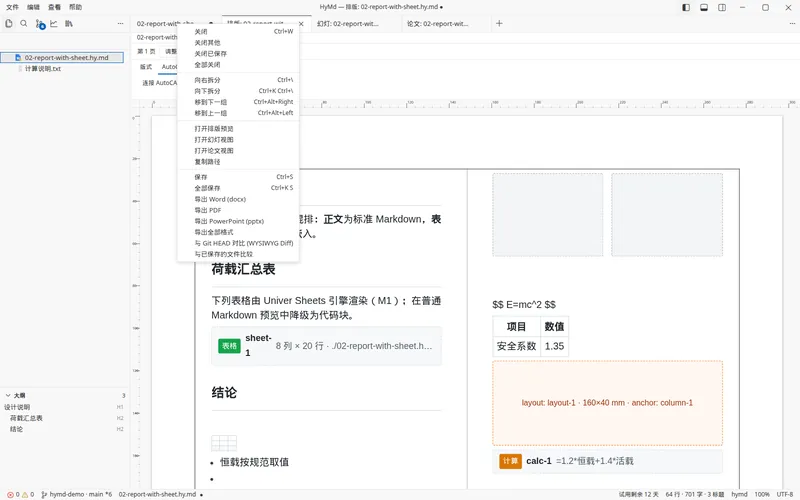The width and height of the screenshot is (800, 500).
Task: Toggle the split editor layout icon
Action: click(x=722, y=7)
